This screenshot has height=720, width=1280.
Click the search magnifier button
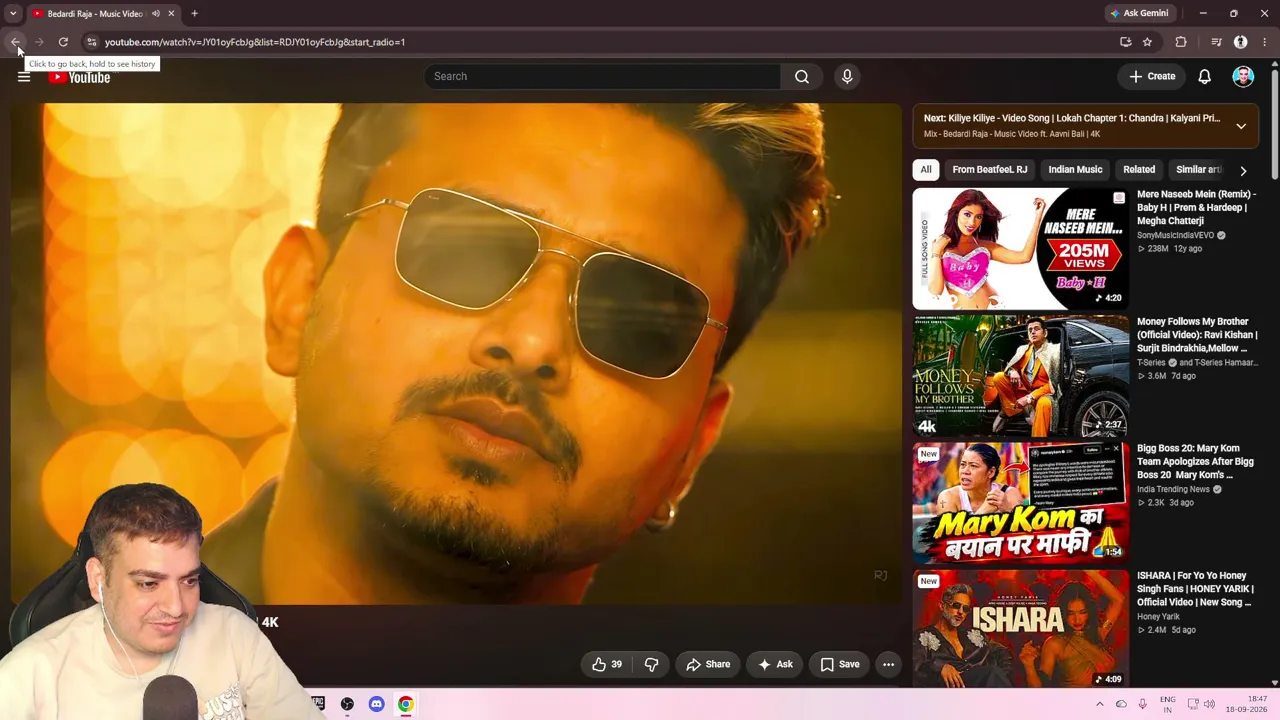[x=802, y=76]
